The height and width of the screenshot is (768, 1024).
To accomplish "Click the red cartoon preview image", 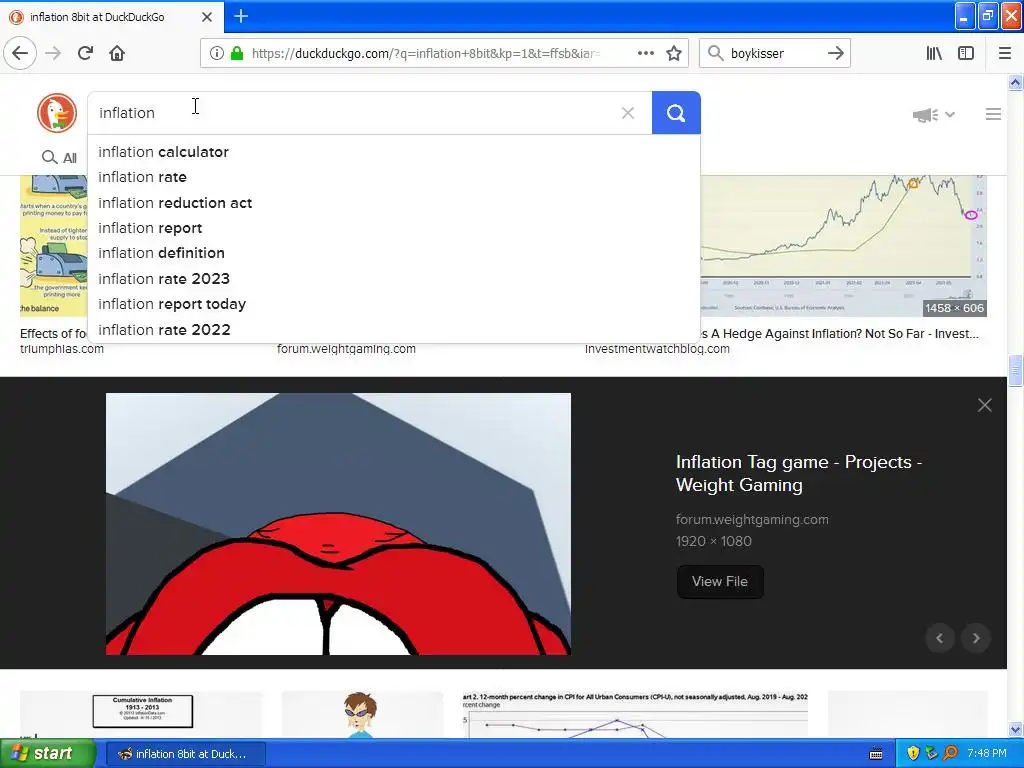I will (338, 524).
